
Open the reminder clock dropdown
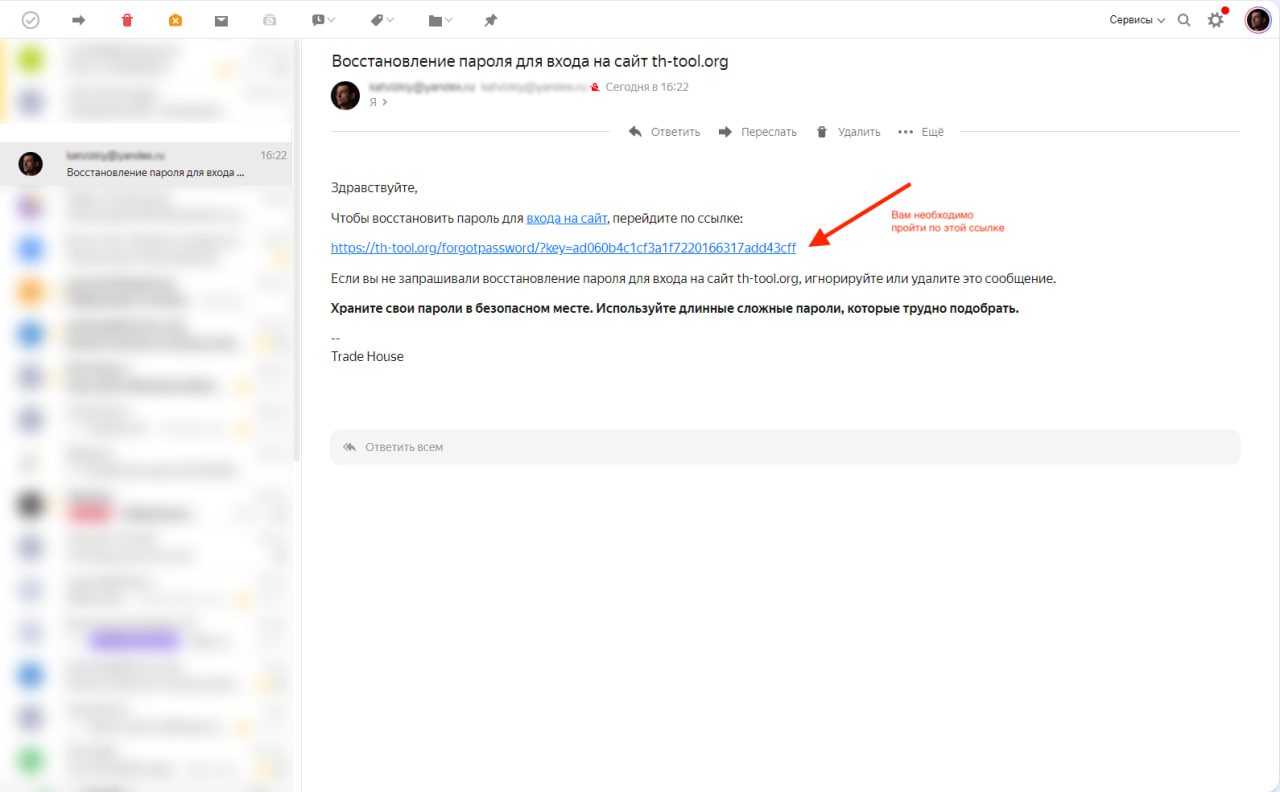tap(322, 20)
